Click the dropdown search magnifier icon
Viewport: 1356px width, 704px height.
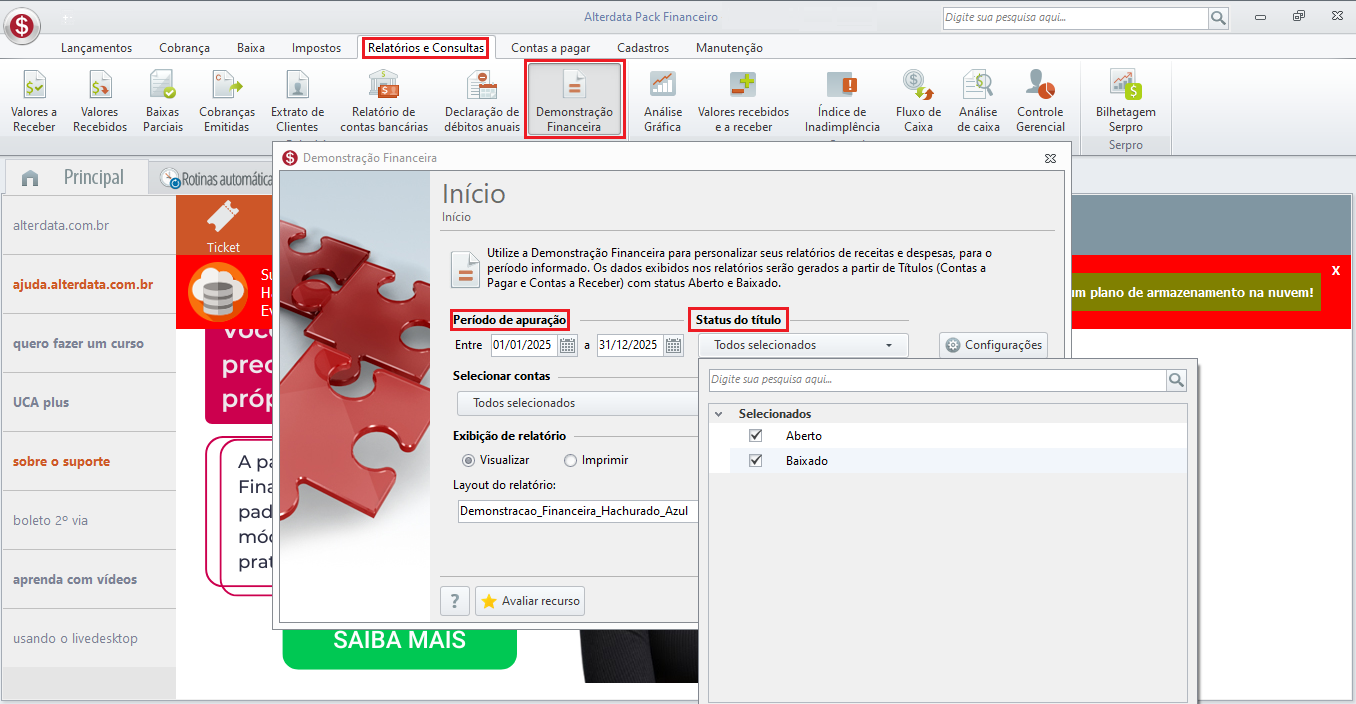coord(1176,380)
